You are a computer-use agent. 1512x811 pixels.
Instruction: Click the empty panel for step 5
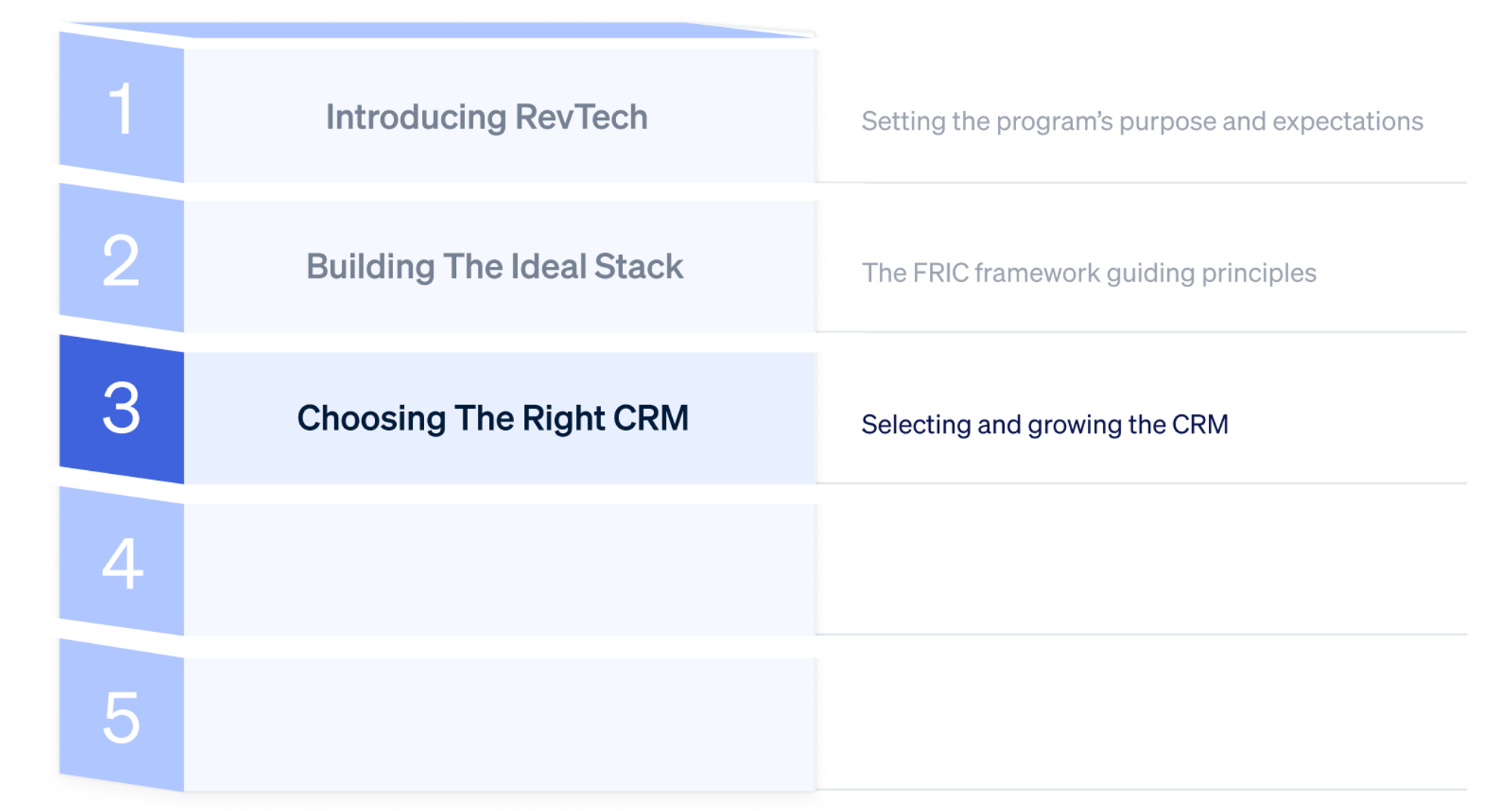point(499,723)
